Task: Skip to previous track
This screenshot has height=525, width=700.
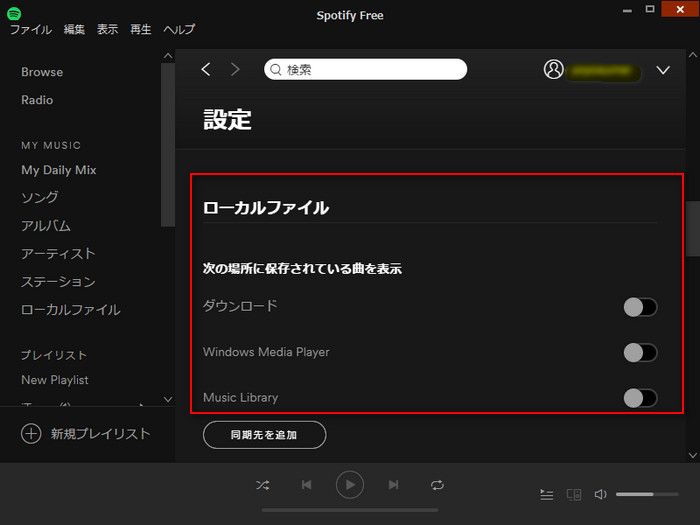Action: click(x=306, y=485)
